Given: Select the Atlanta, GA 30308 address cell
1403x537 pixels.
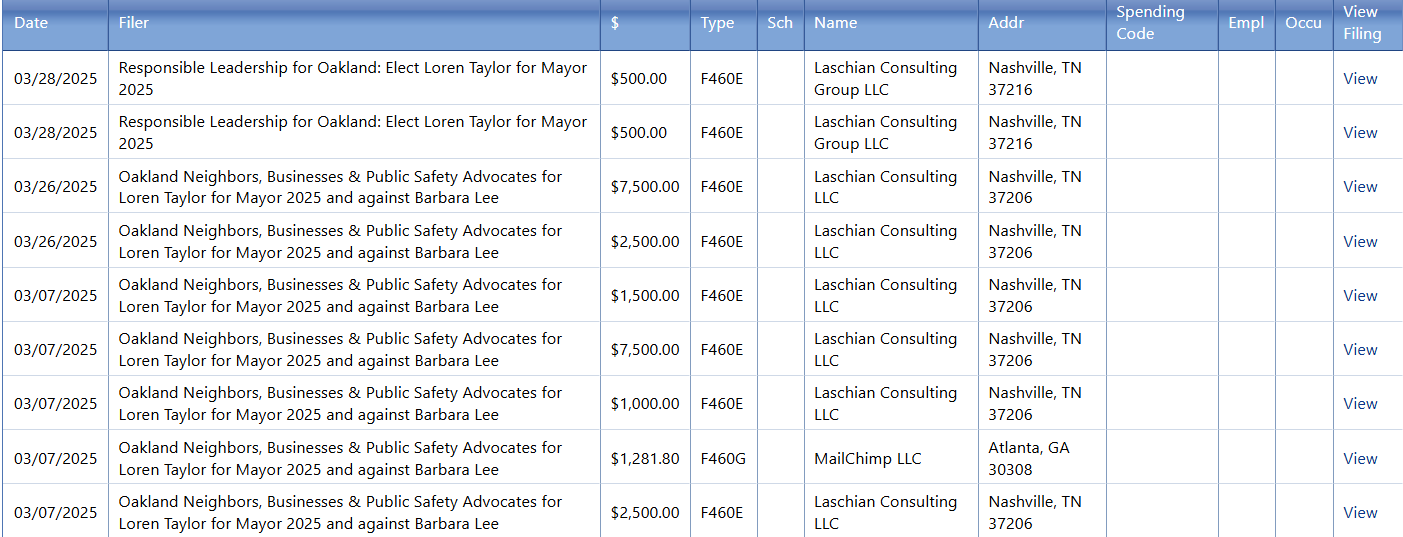Looking at the screenshot, I should [1029, 458].
